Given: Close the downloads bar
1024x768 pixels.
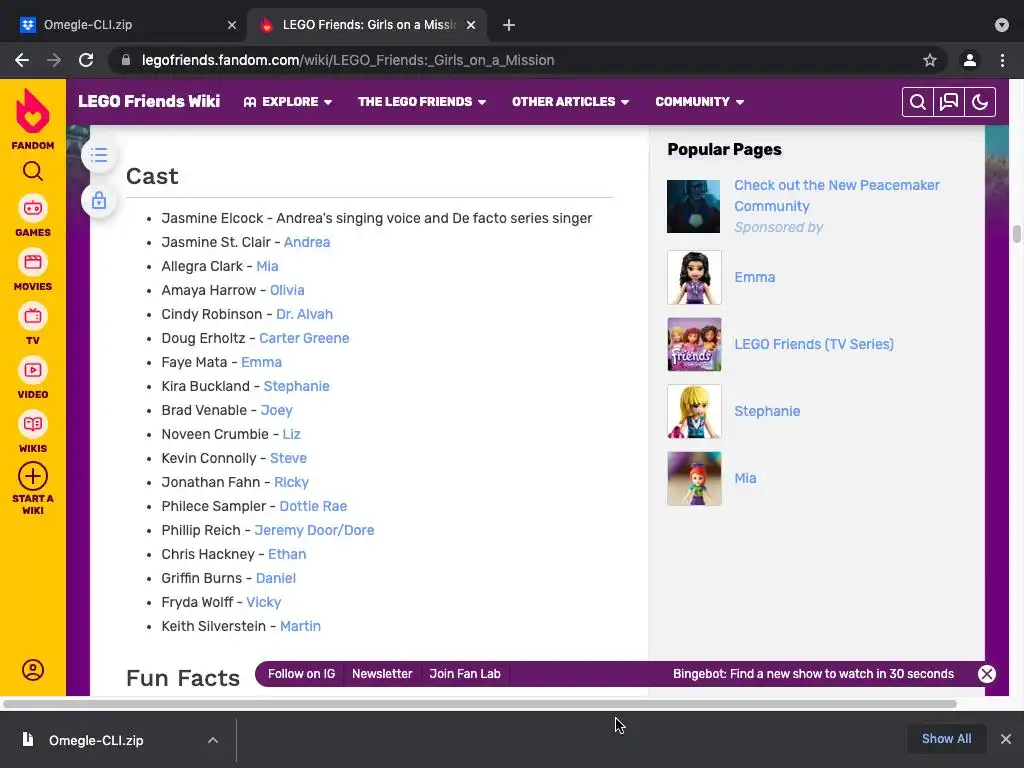Looking at the screenshot, I should 1006,739.
